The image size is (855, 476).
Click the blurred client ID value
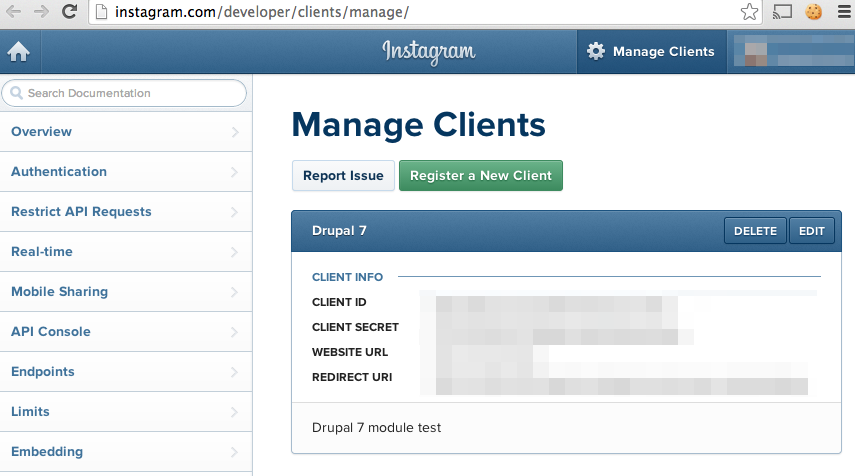point(556,303)
